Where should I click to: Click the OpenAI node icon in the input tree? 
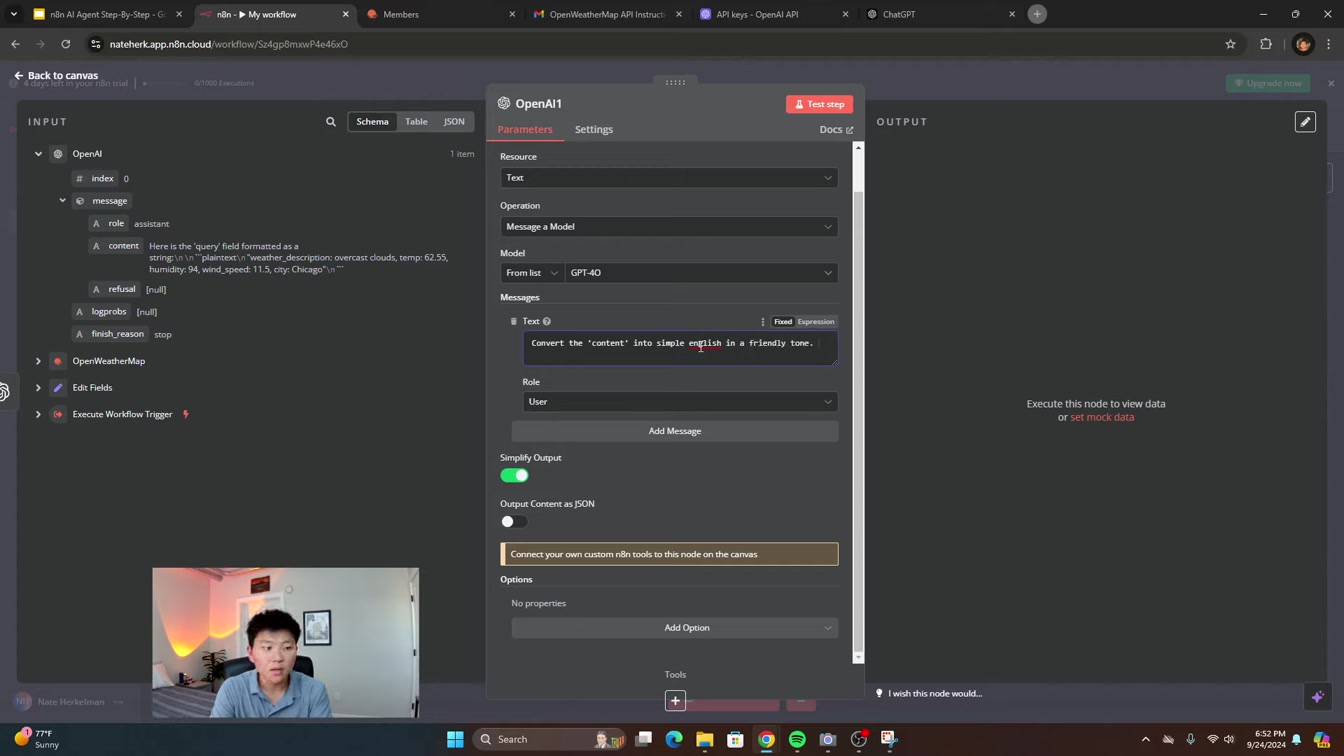pos(58,154)
